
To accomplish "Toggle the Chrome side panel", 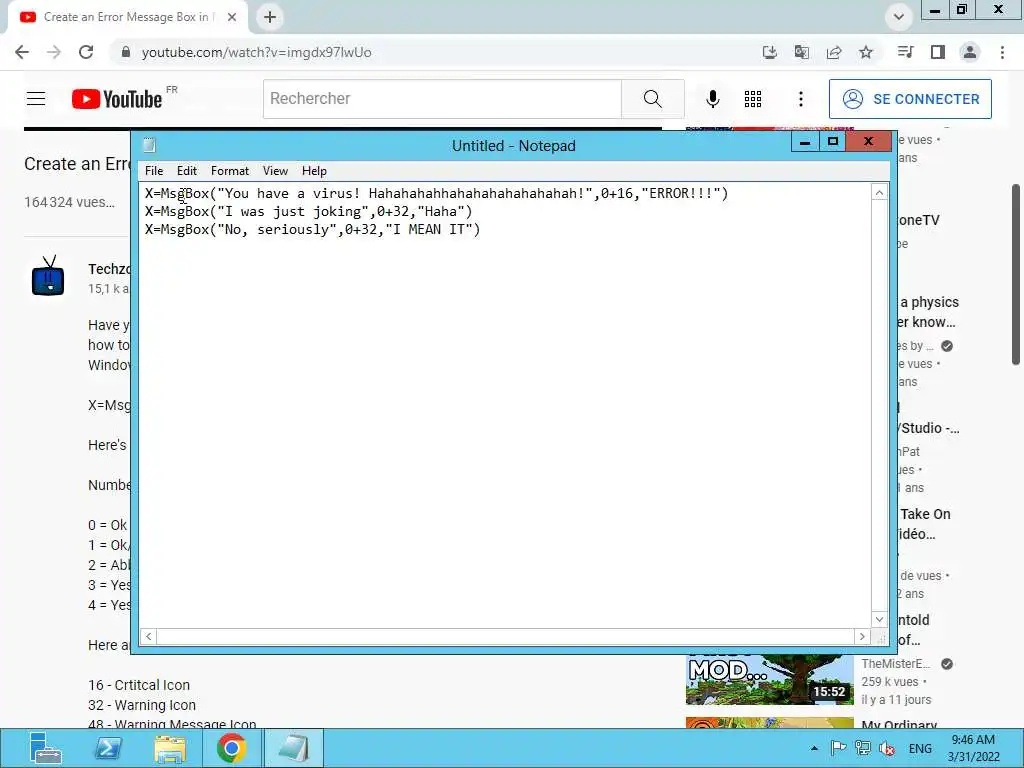I will pyautogui.click(x=938, y=52).
